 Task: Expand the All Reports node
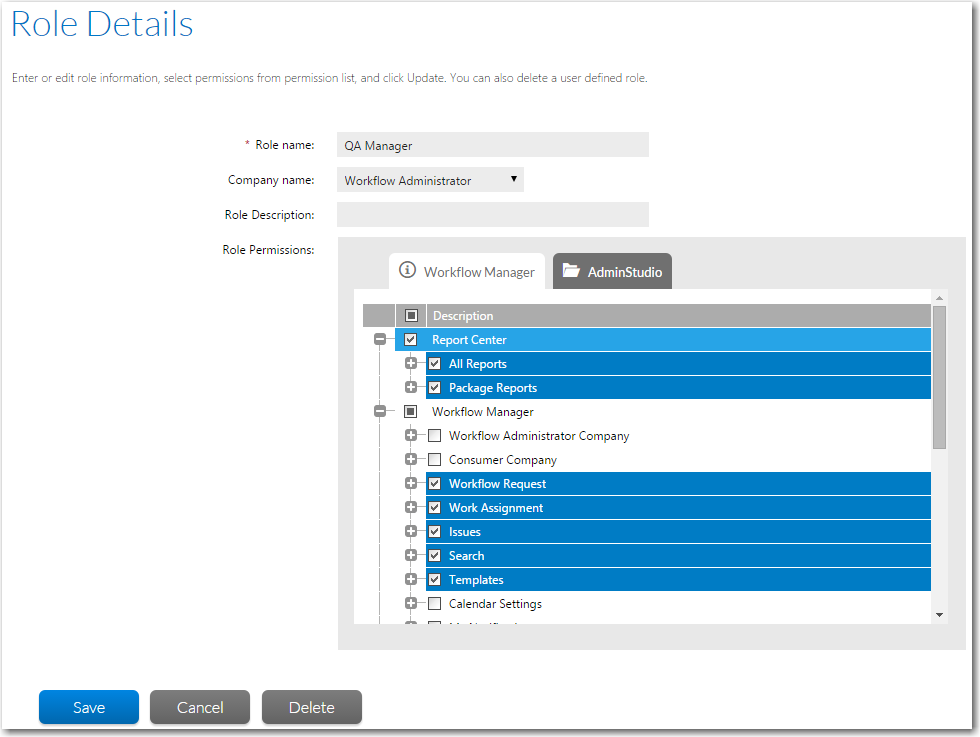pos(411,364)
